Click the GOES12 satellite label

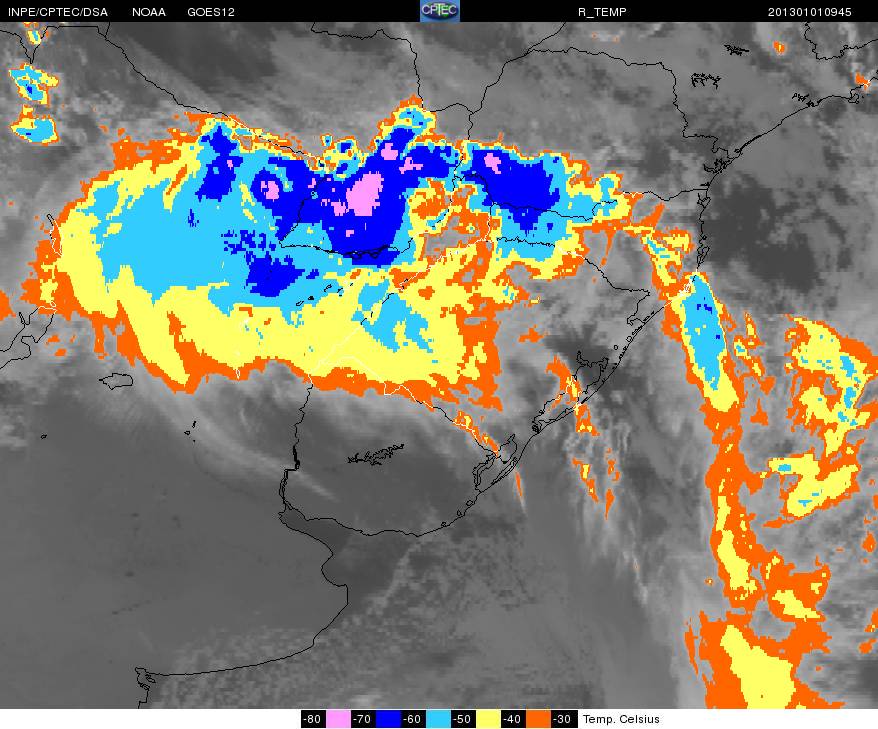point(211,12)
